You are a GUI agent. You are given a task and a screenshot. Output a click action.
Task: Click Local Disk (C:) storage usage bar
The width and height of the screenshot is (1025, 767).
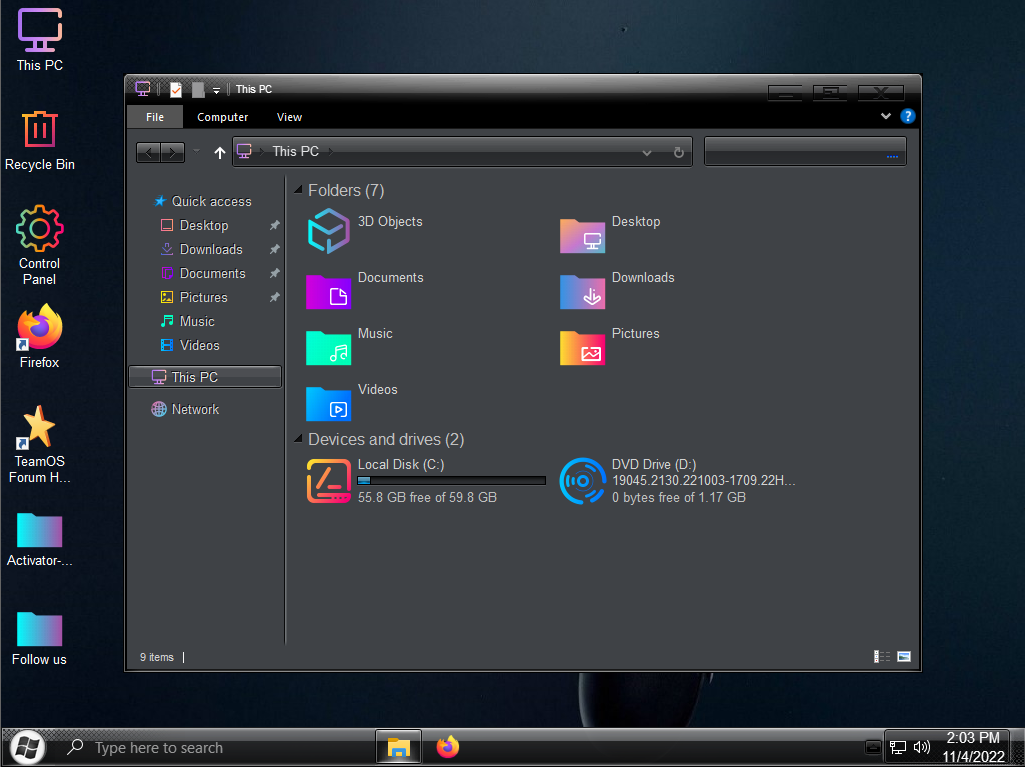coord(451,481)
